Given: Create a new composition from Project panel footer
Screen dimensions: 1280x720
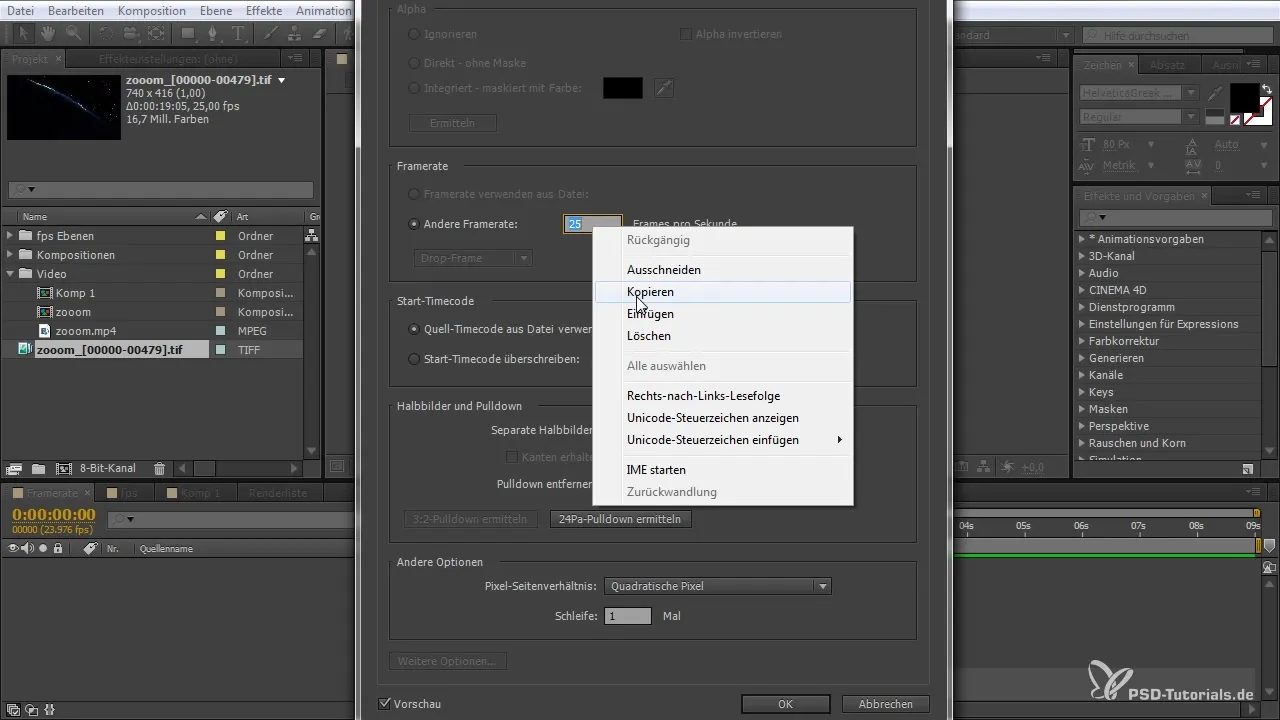Looking at the screenshot, I should 63,468.
